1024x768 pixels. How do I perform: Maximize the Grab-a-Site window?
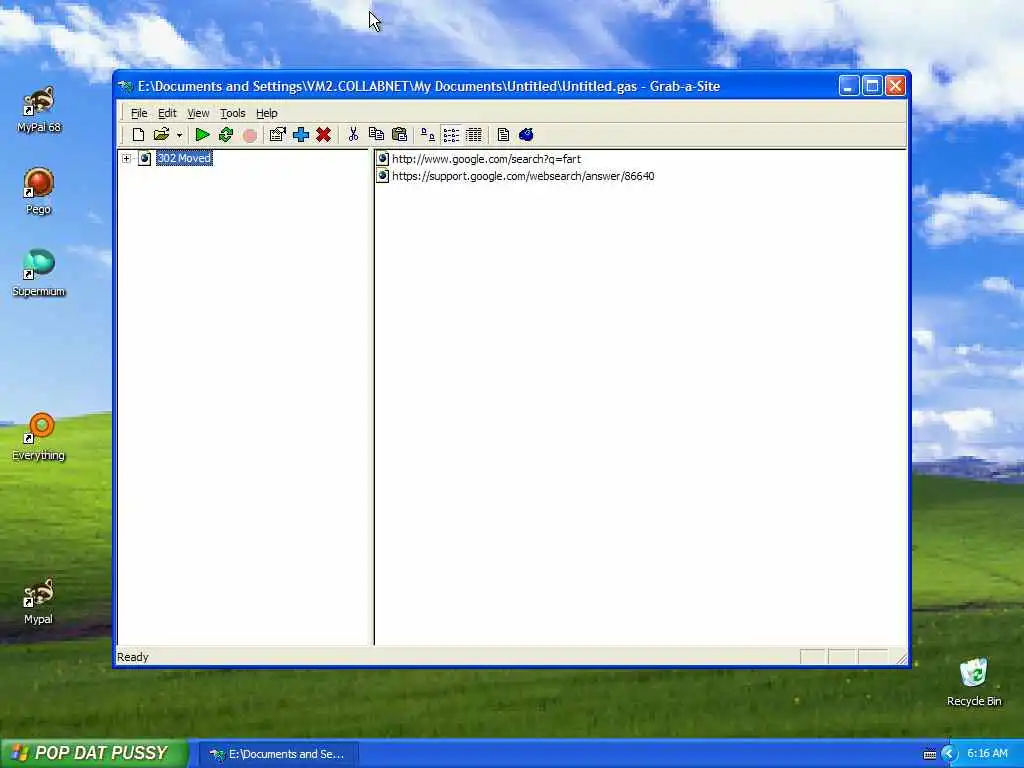872,86
